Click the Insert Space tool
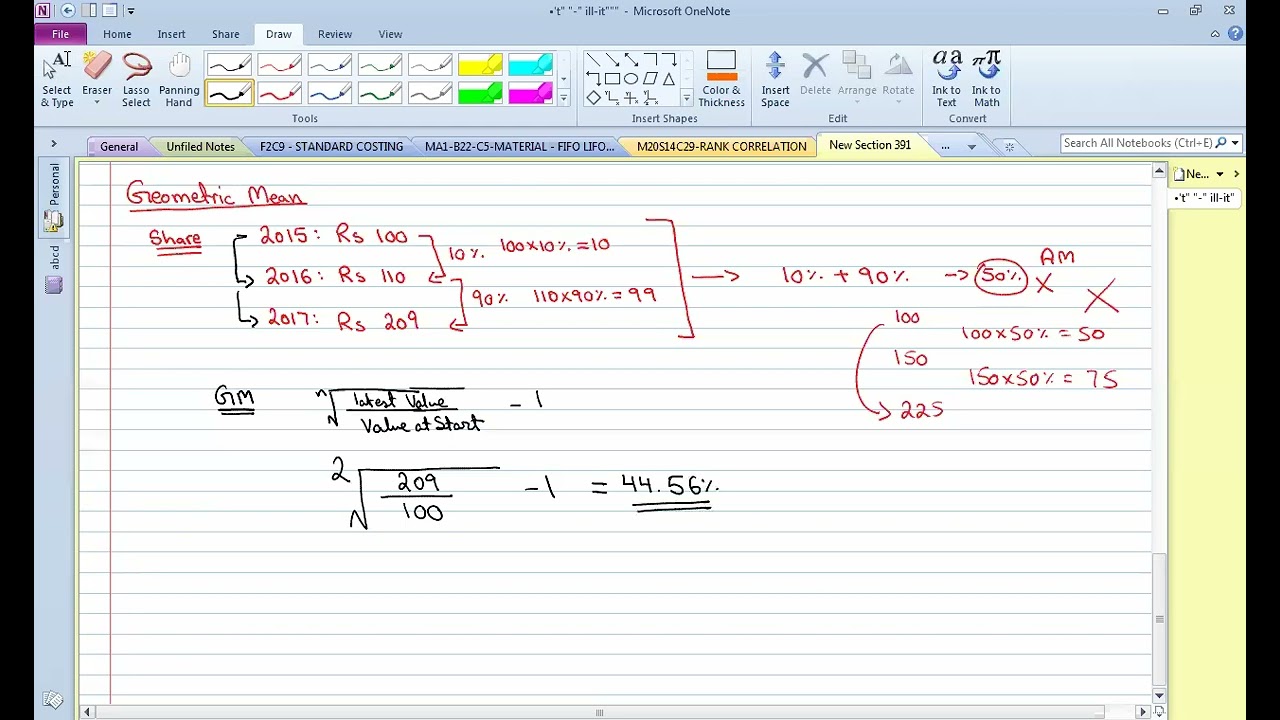1280x720 pixels. tap(775, 80)
